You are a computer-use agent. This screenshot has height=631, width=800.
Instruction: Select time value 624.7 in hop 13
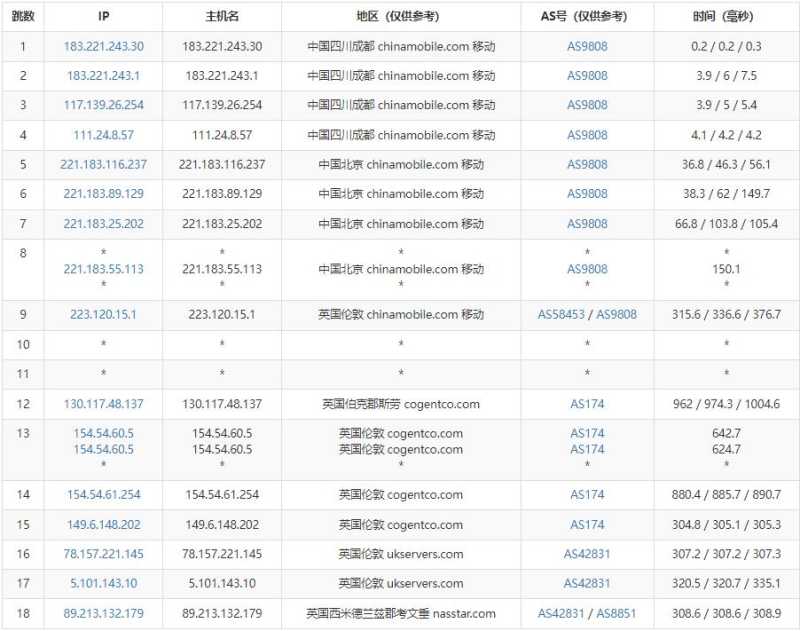click(726, 449)
